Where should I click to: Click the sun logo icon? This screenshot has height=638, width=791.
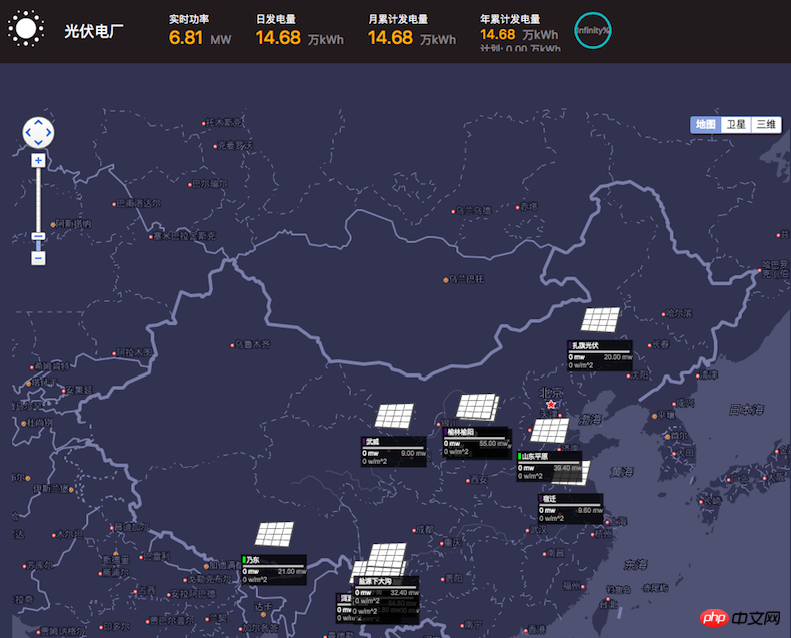(26, 29)
